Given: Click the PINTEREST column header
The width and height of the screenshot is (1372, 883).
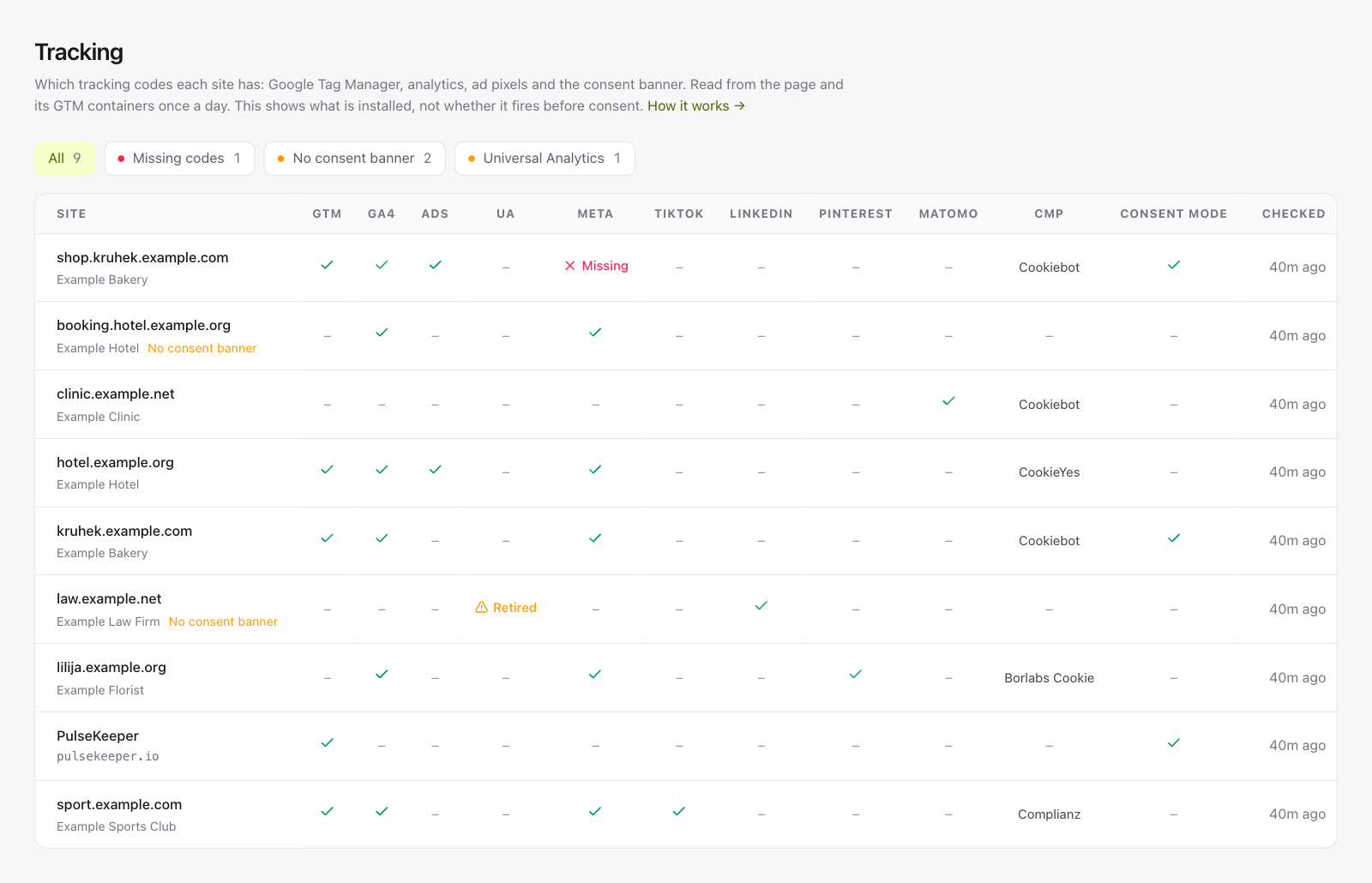Looking at the screenshot, I should pyautogui.click(x=856, y=214).
